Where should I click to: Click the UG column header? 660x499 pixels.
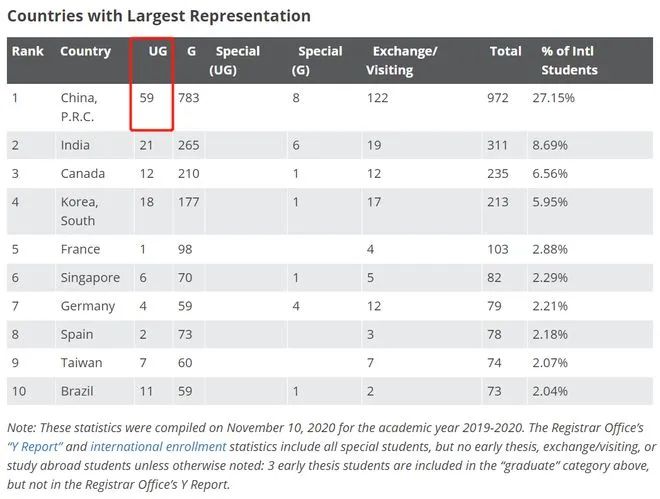[x=157, y=51]
